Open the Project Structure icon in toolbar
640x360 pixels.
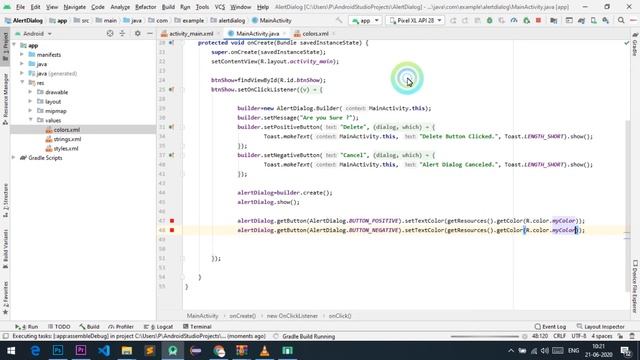(x=553, y=20)
